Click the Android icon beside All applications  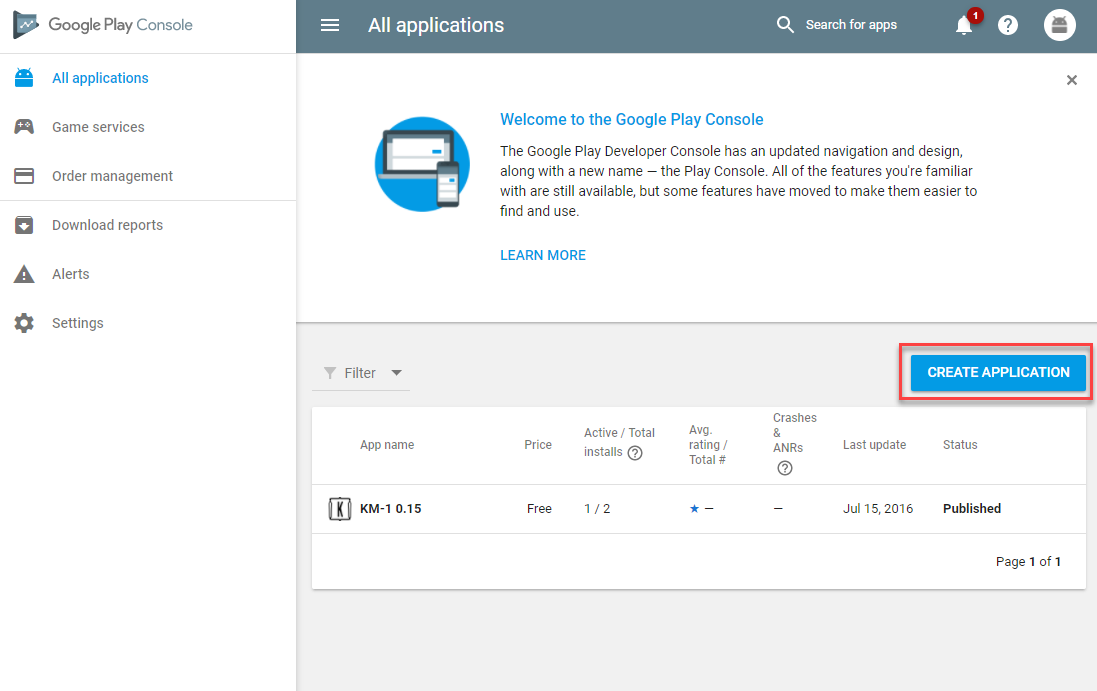[24, 78]
